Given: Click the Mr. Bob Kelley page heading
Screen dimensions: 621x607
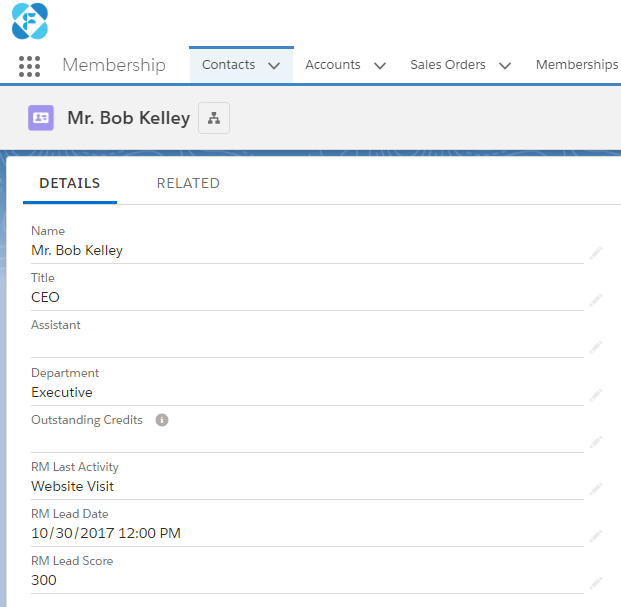Looking at the screenshot, I should tap(129, 118).
